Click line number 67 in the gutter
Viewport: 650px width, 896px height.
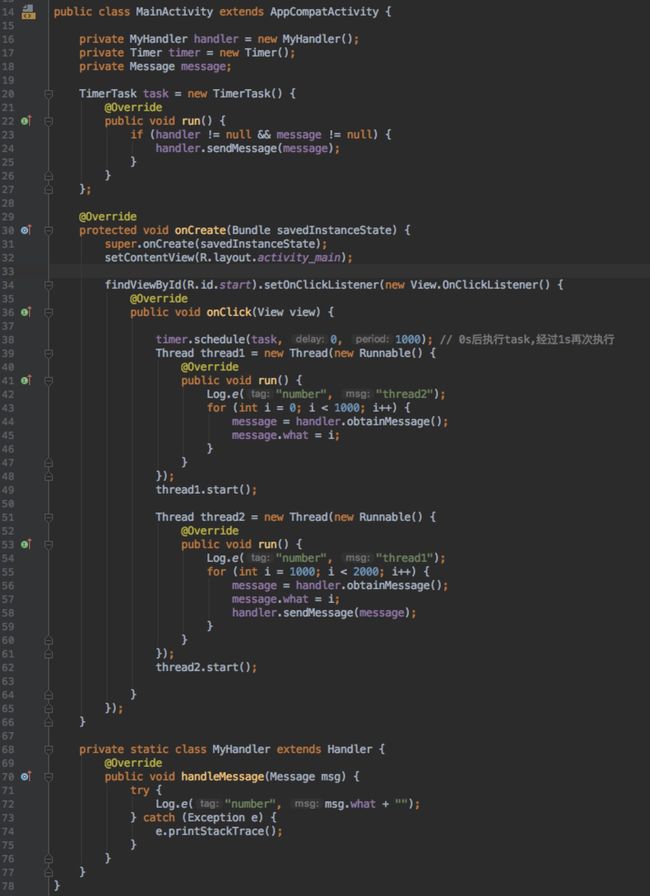click(7, 735)
